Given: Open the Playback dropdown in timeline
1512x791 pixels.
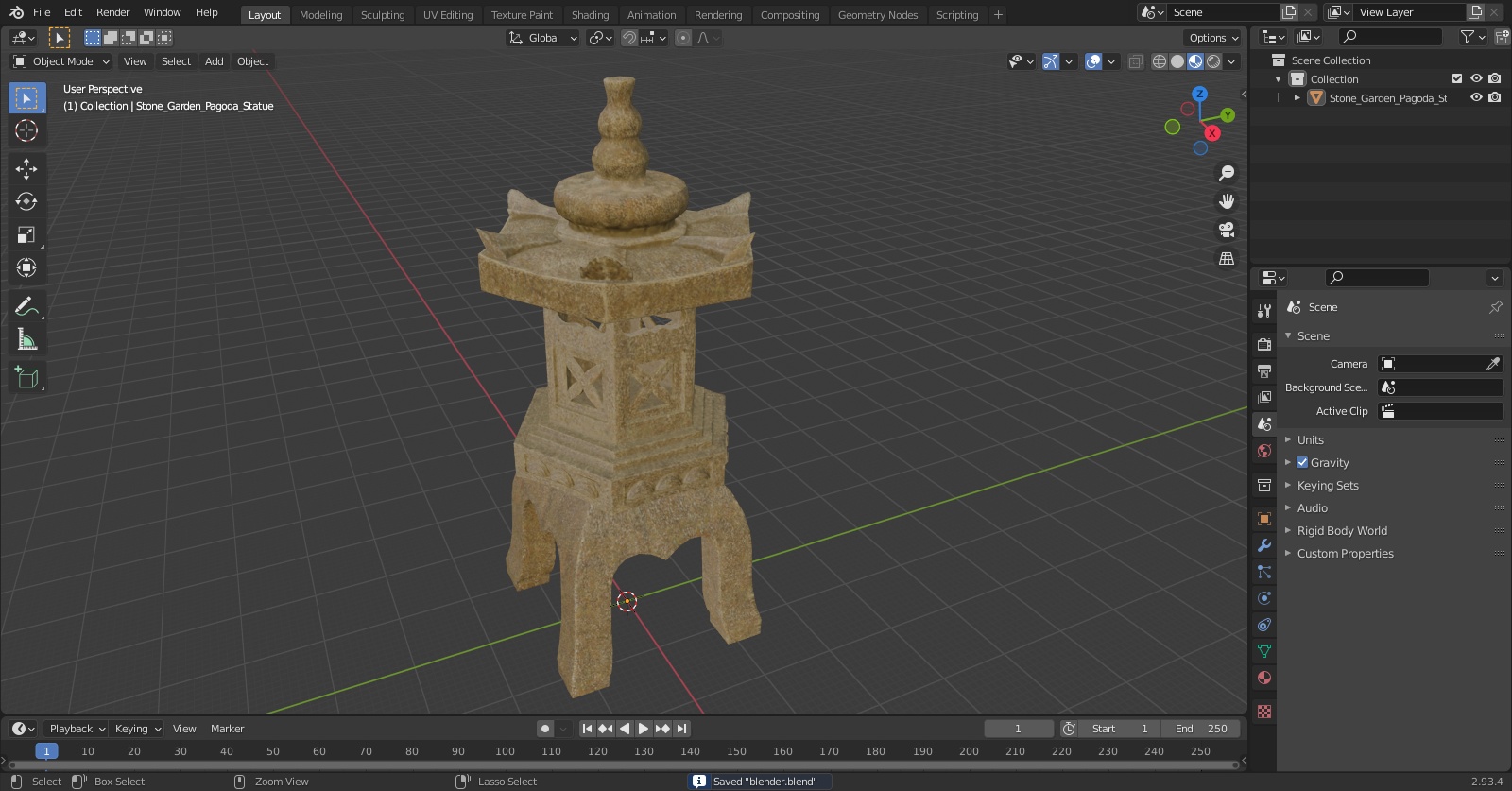Looking at the screenshot, I should click(x=76, y=729).
